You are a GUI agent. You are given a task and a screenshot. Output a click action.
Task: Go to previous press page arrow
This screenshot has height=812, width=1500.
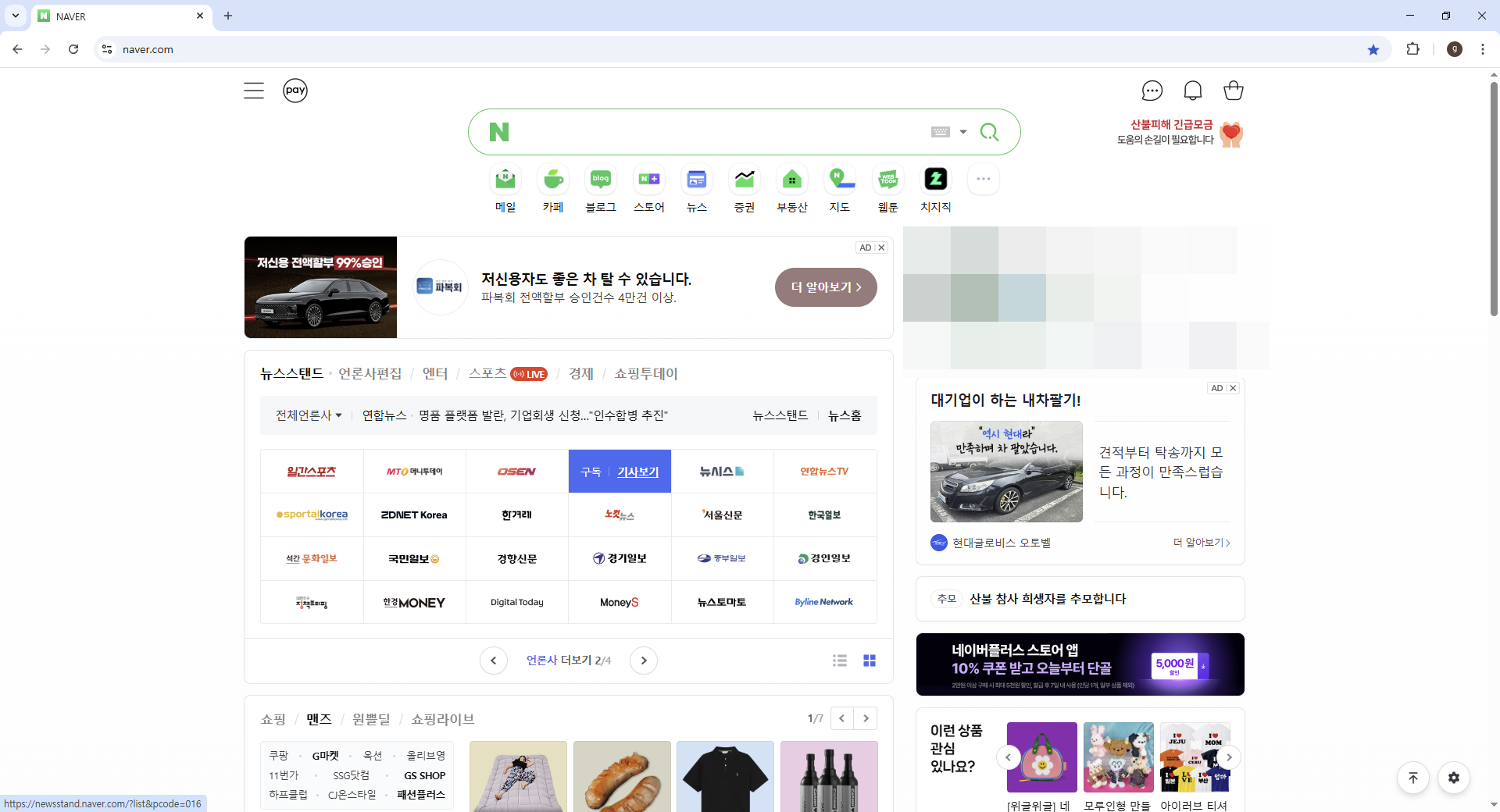point(494,661)
